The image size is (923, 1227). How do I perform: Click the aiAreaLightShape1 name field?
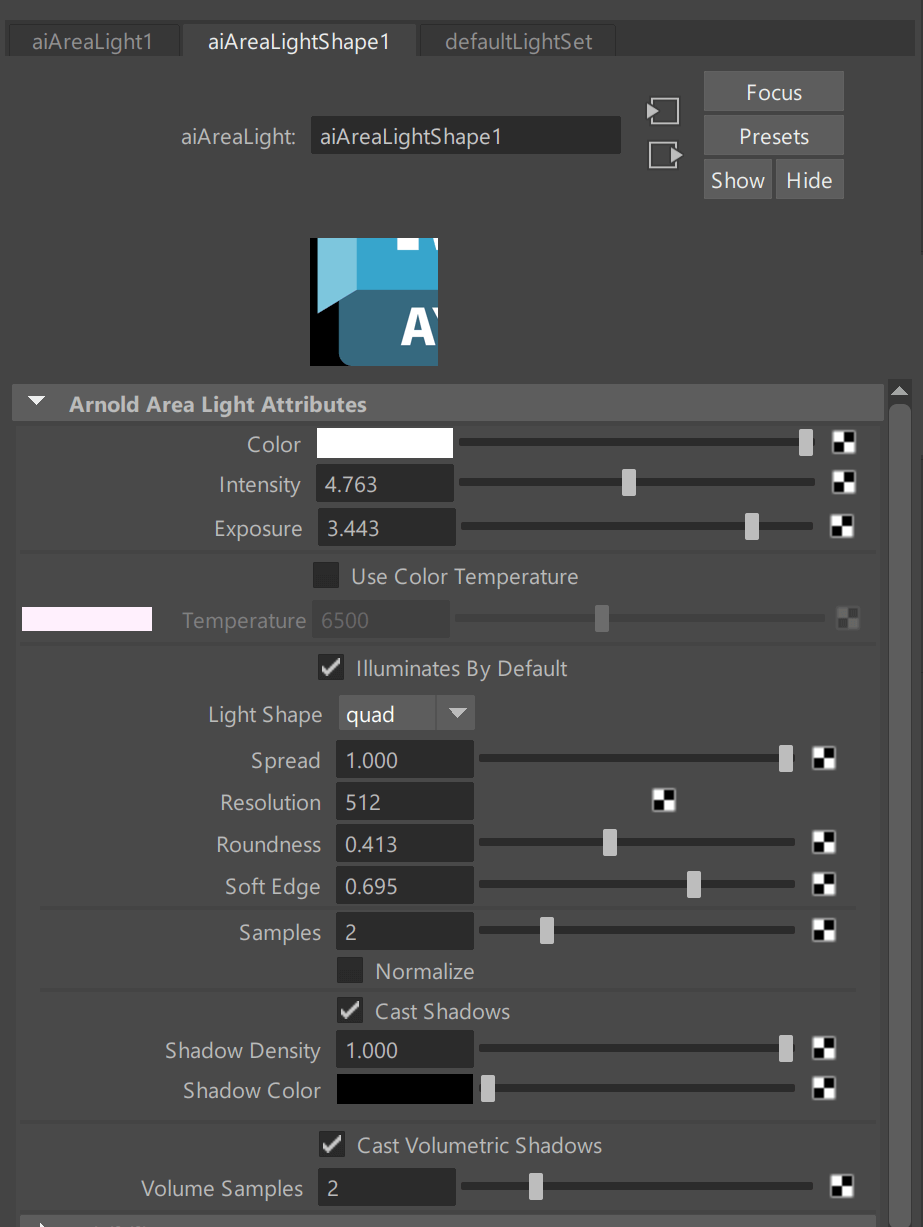tap(465, 137)
